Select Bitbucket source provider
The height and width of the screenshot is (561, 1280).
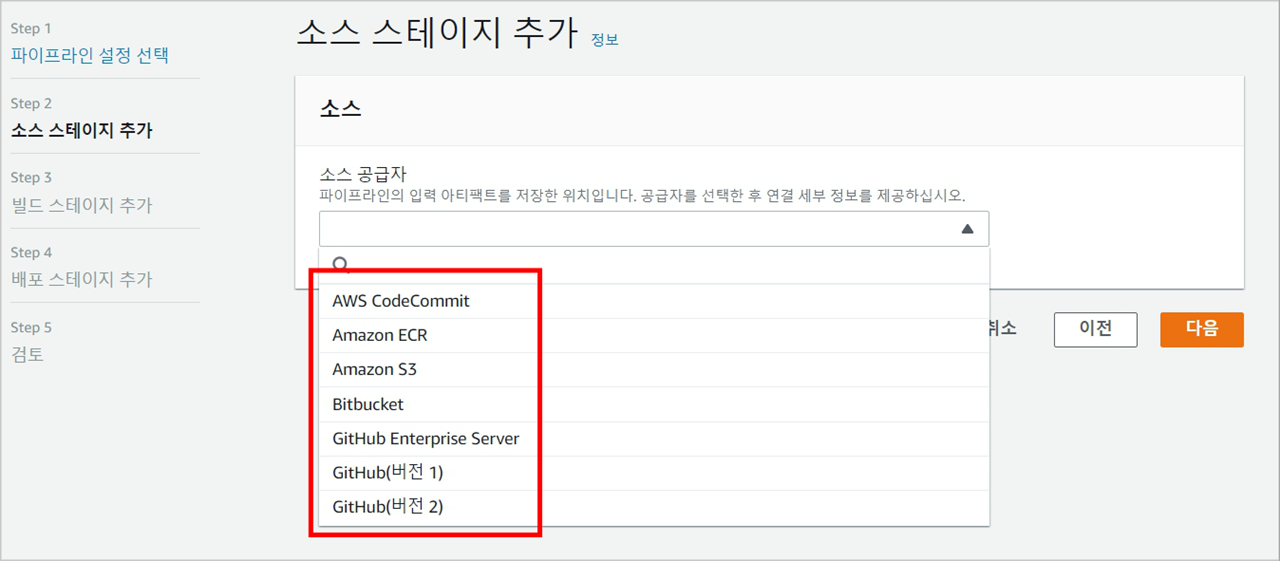coord(654,404)
